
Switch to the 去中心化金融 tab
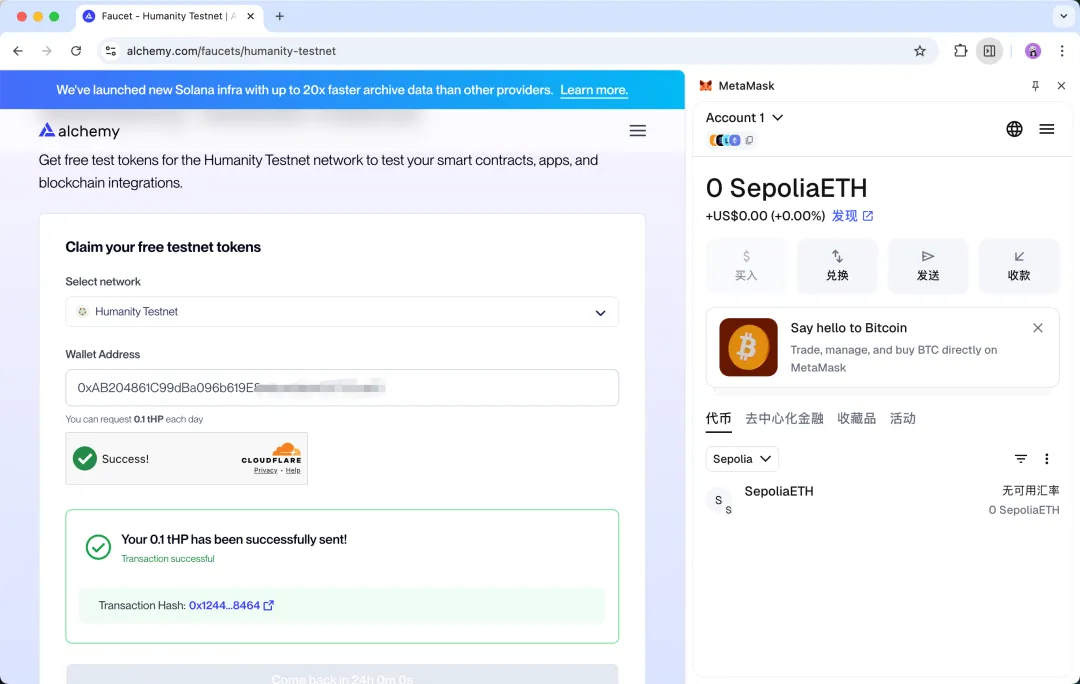pos(784,419)
